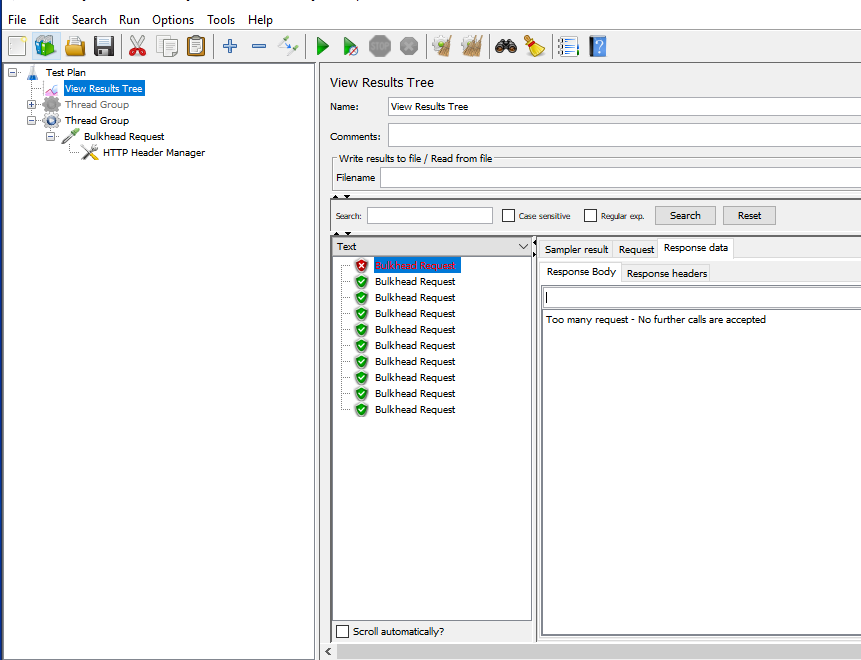
Task: Enable the Case sensitive checkbox
Action: pyautogui.click(x=509, y=216)
